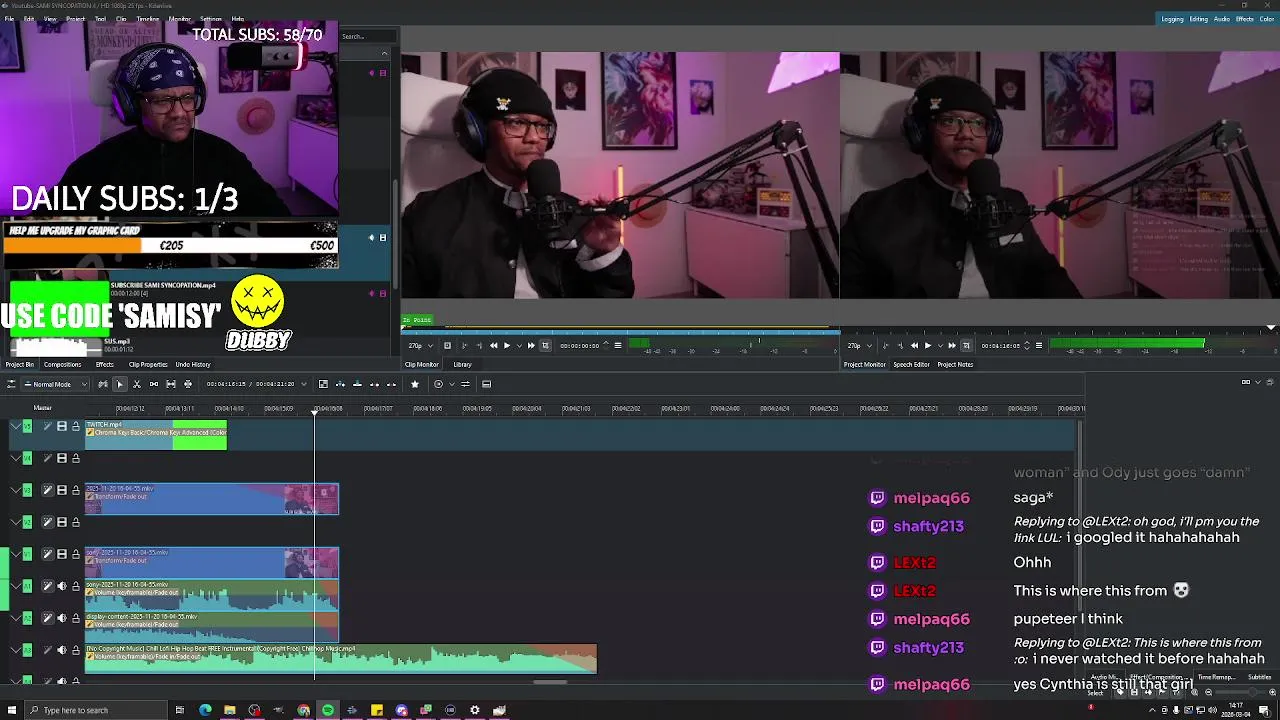The image size is (1280, 720).
Task: Collapse audio track A3 chevron
Action: (15, 650)
